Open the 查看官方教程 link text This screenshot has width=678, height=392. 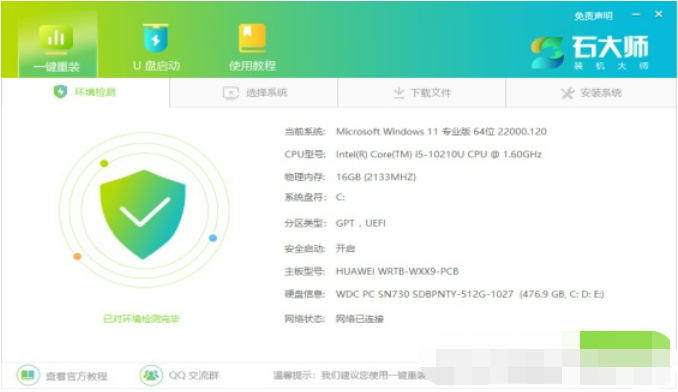click(77, 376)
